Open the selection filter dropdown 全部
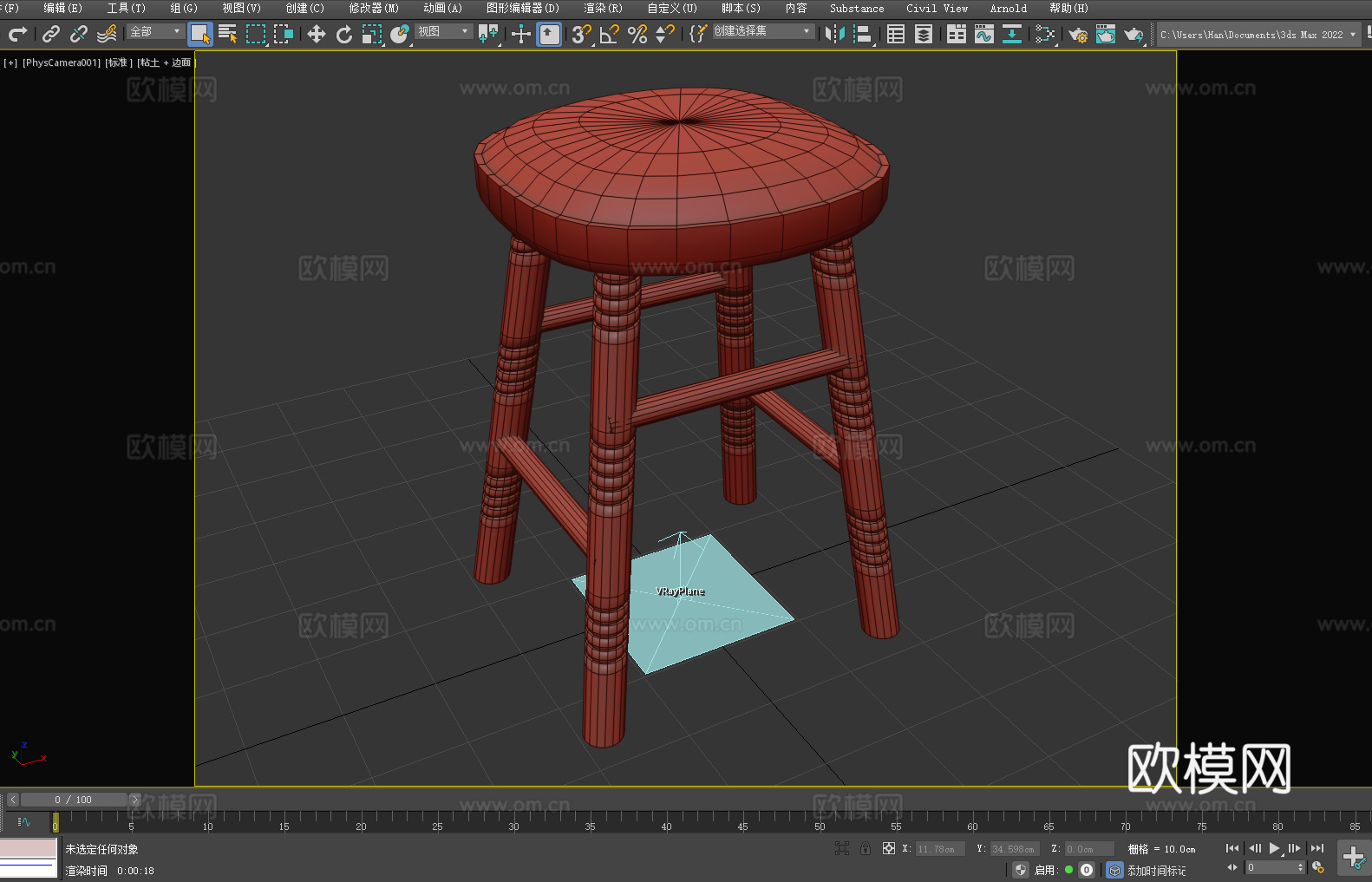Image resolution: width=1372 pixels, height=882 pixels. click(155, 31)
